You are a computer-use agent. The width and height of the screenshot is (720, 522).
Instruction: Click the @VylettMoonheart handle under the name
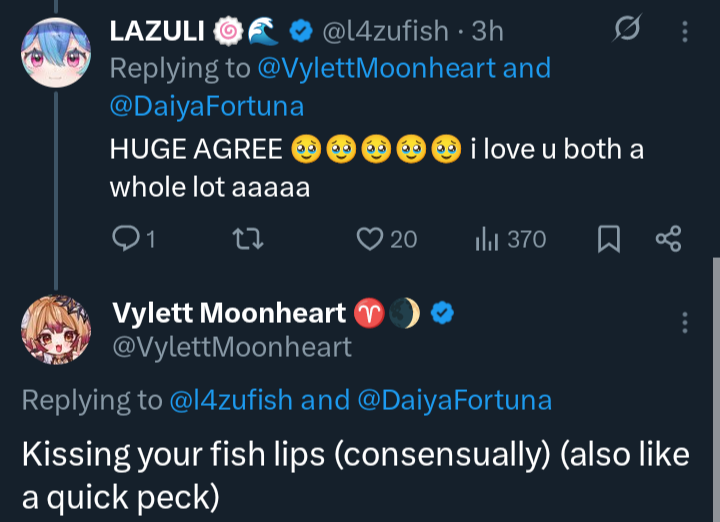click(x=231, y=347)
